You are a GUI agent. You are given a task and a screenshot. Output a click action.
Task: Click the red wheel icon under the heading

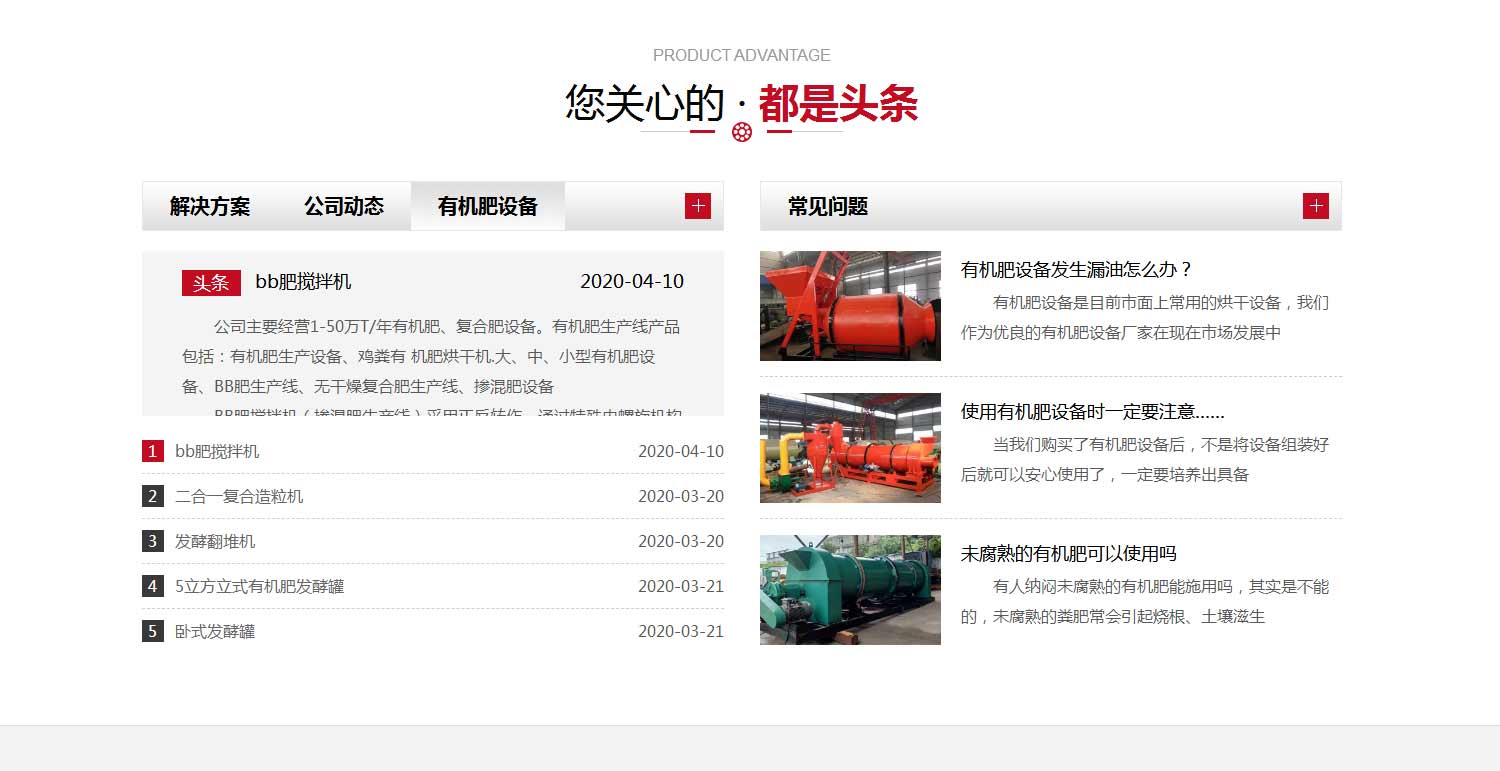click(x=742, y=132)
